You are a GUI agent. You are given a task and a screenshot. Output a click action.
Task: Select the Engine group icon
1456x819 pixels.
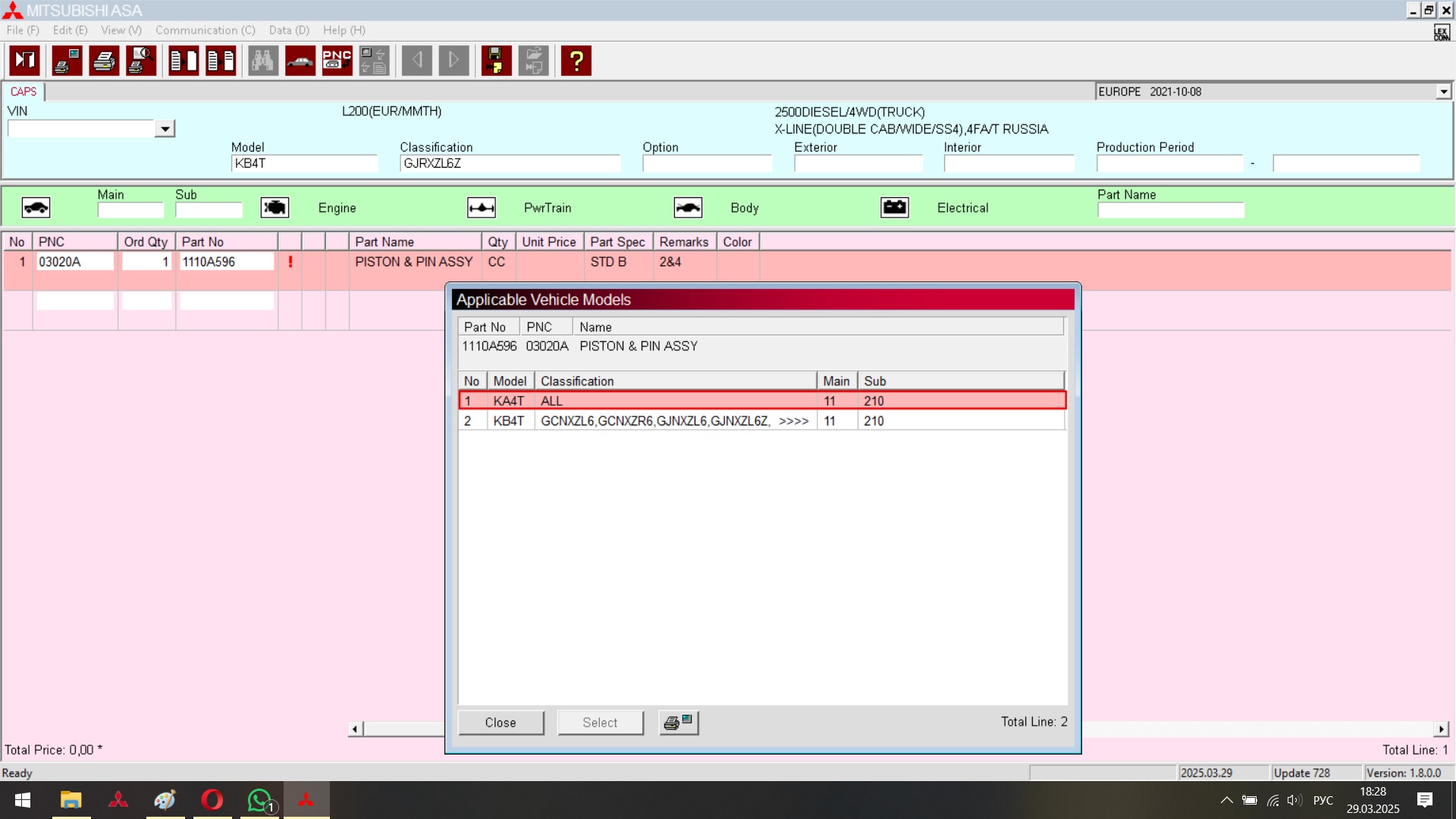coord(275,208)
